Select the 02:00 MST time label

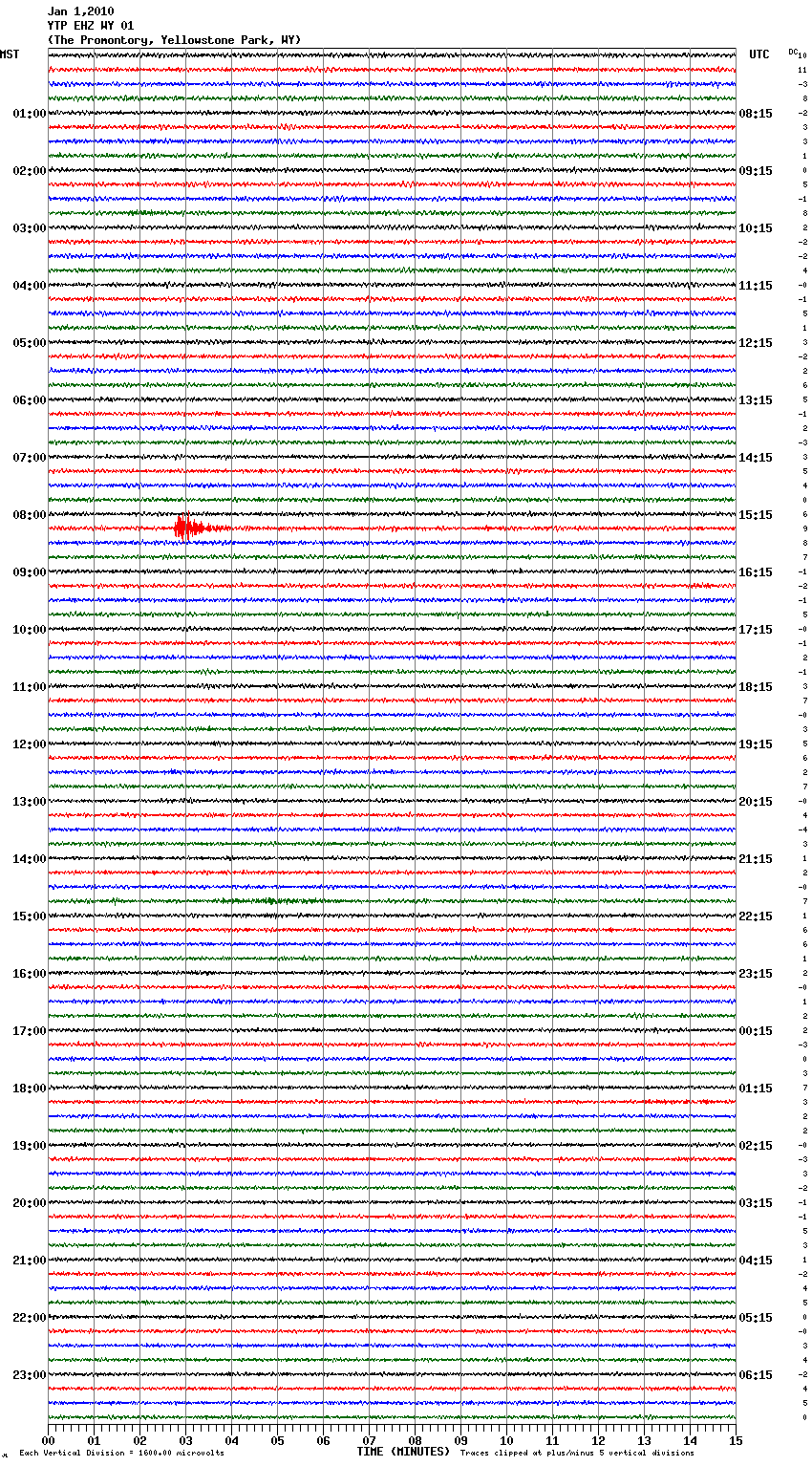click(x=30, y=171)
